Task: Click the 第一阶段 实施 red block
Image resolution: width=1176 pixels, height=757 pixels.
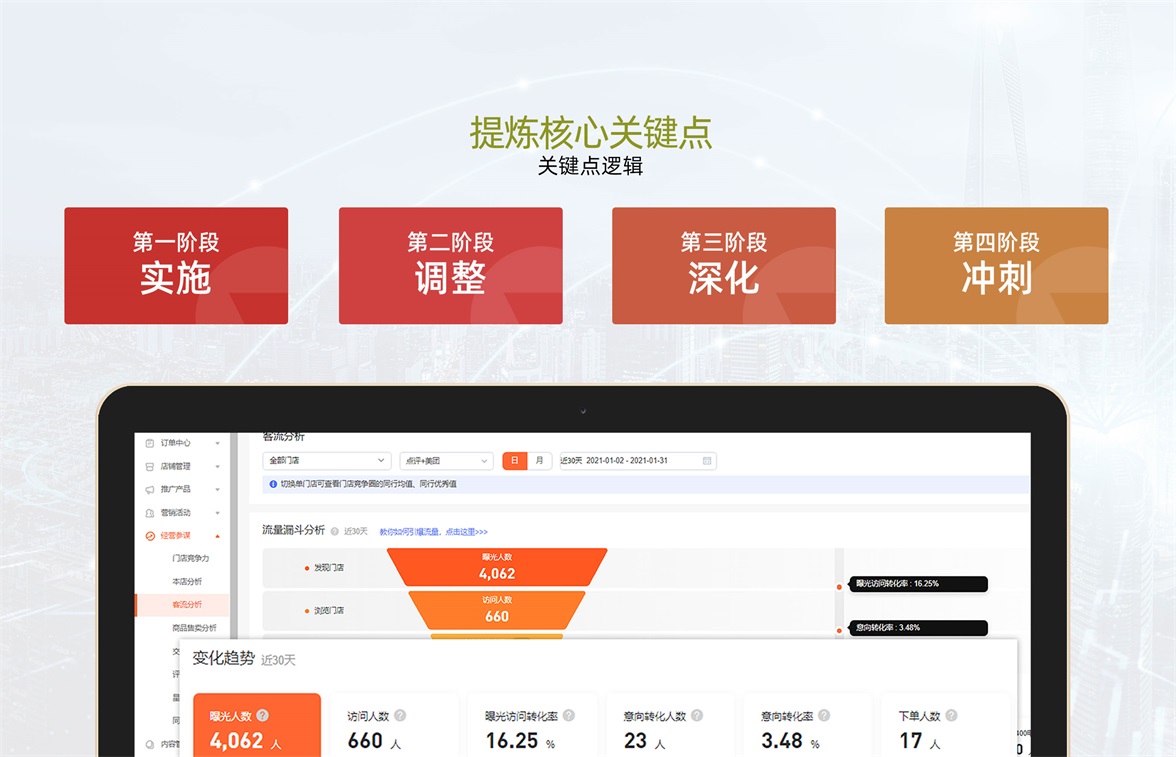Action: click(x=176, y=266)
